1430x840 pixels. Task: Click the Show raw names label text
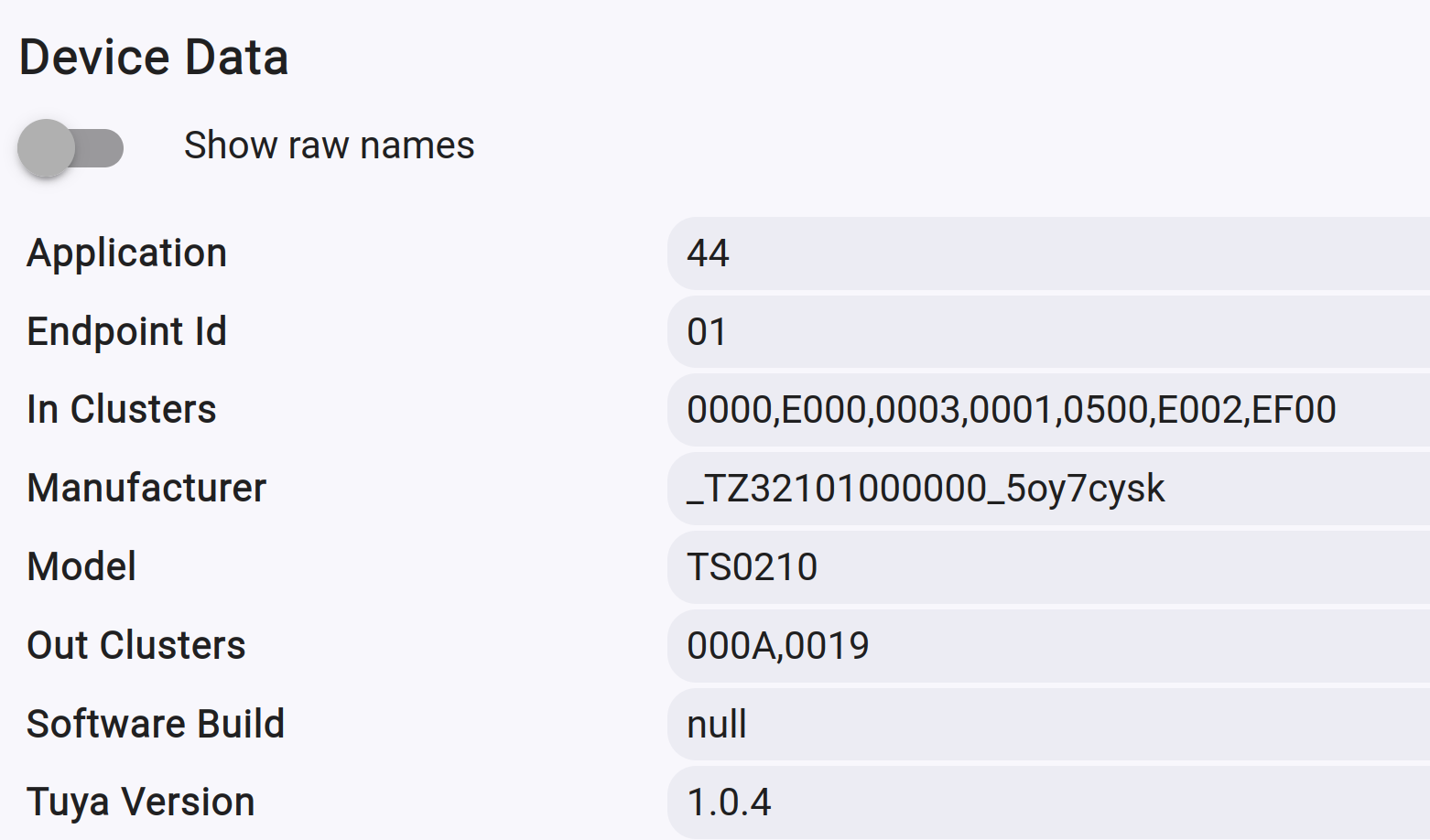(x=329, y=145)
